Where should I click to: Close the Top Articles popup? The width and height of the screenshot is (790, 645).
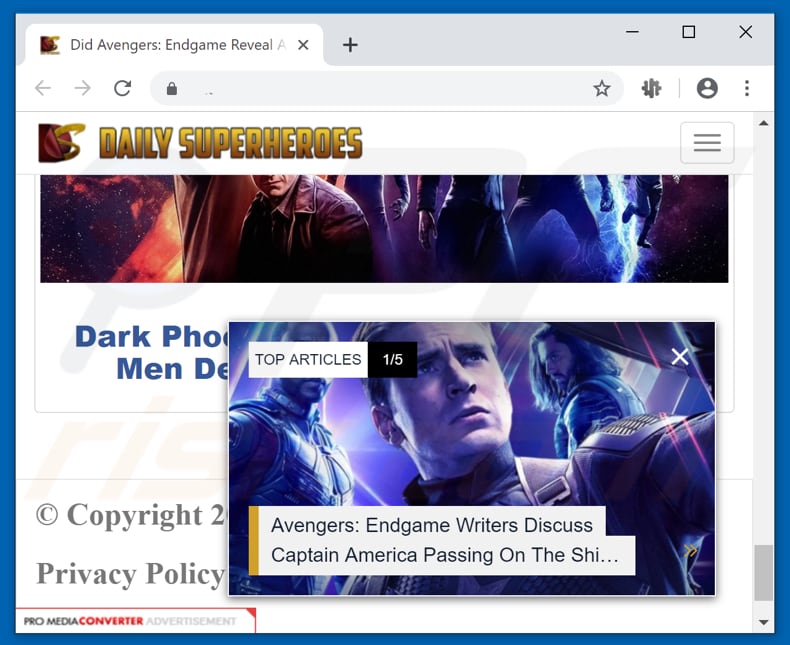click(680, 357)
